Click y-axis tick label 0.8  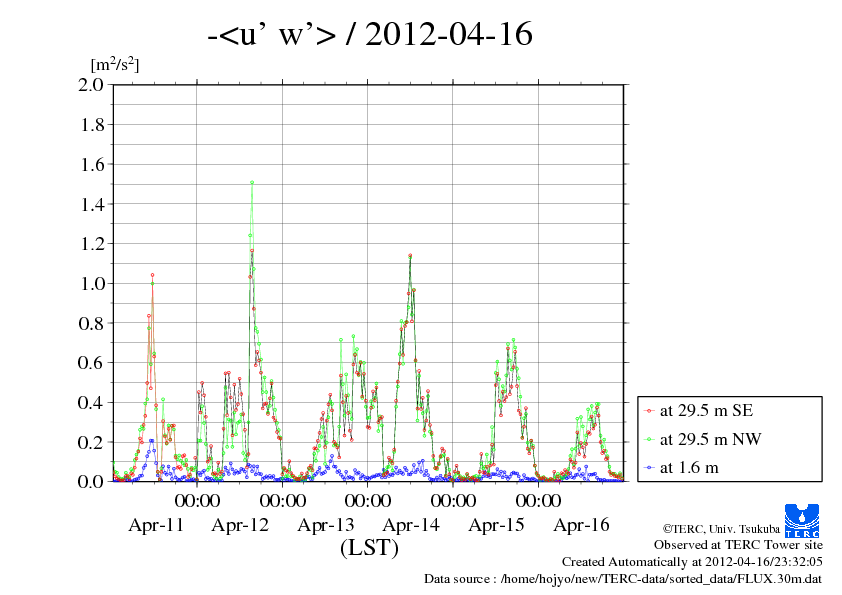click(91, 323)
